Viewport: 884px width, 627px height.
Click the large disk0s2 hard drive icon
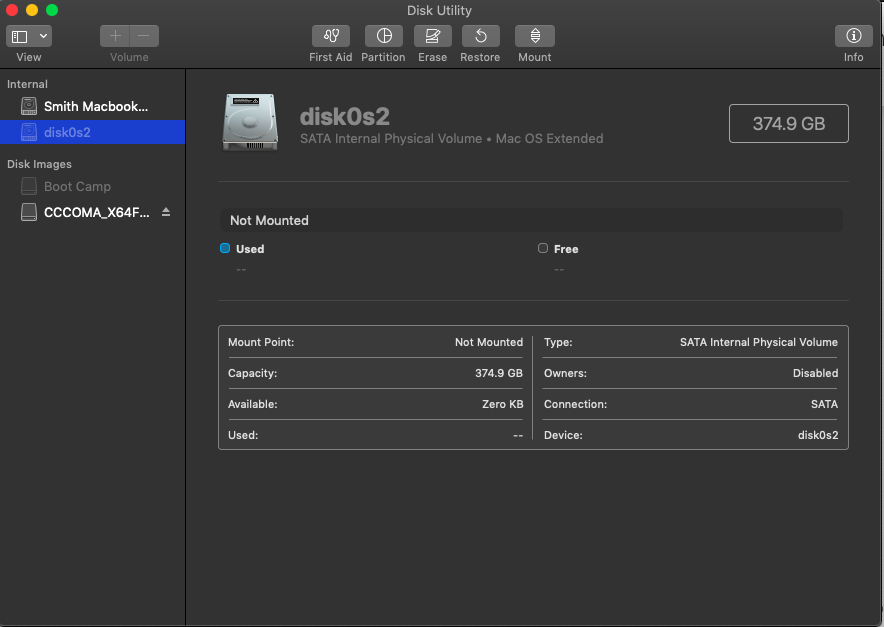[x=251, y=122]
